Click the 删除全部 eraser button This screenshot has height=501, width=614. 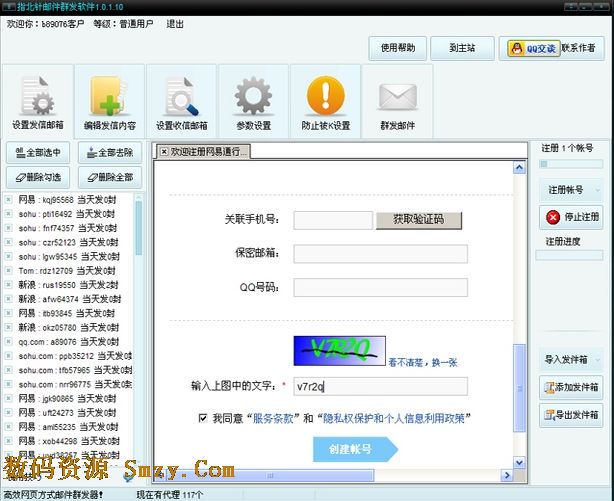pos(110,177)
